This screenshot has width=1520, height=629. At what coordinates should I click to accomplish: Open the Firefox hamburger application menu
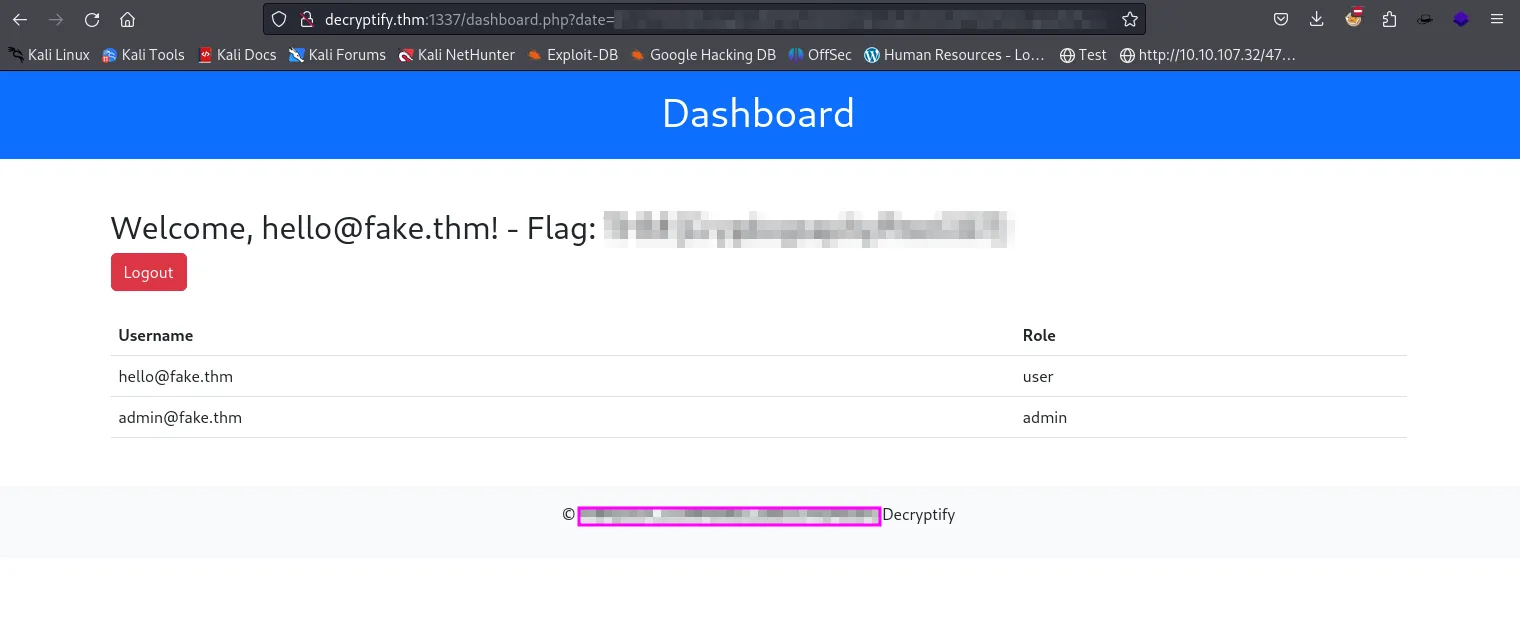[1497, 19]
